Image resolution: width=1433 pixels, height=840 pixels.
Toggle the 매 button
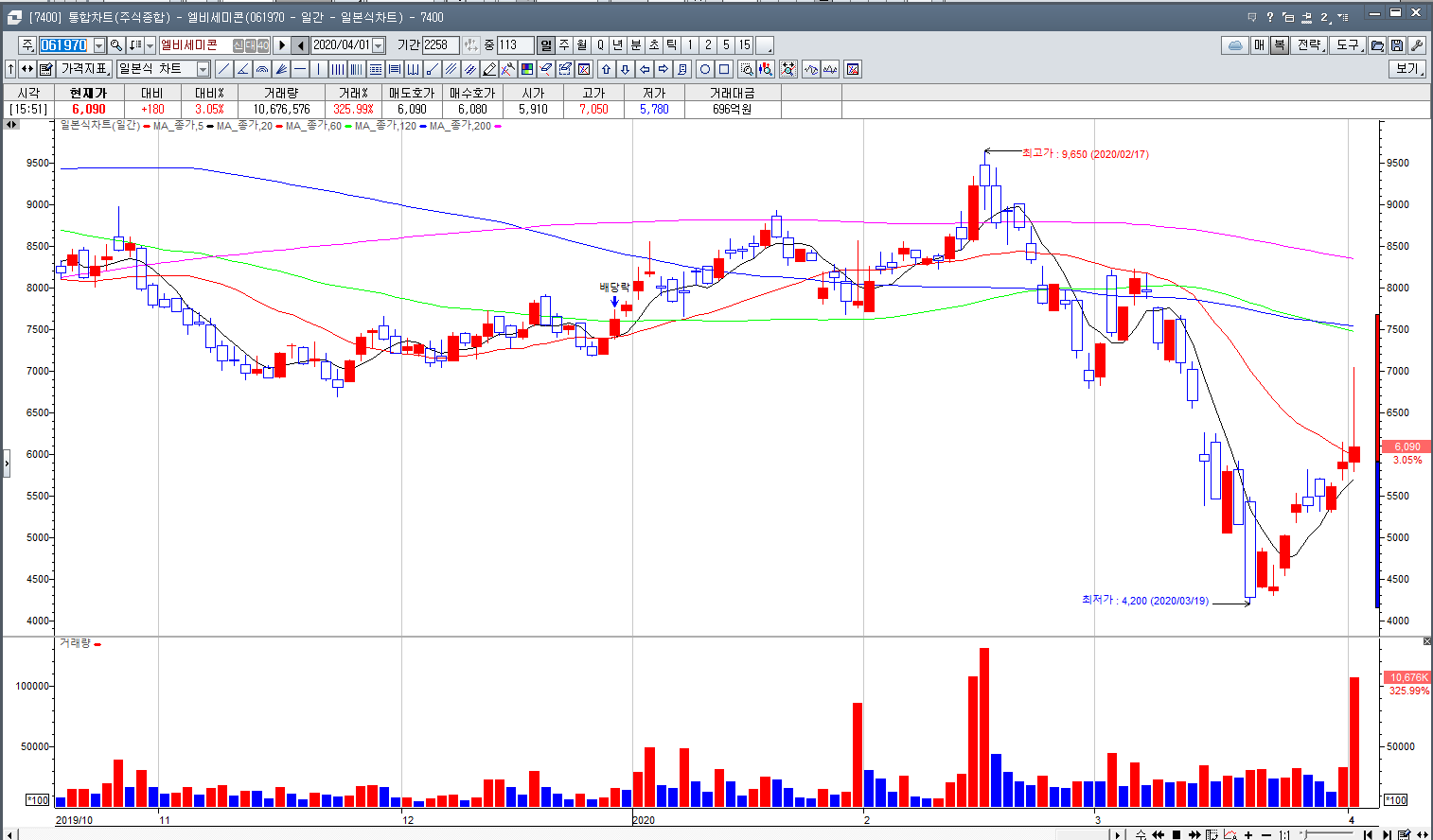tap(1260, 45)
